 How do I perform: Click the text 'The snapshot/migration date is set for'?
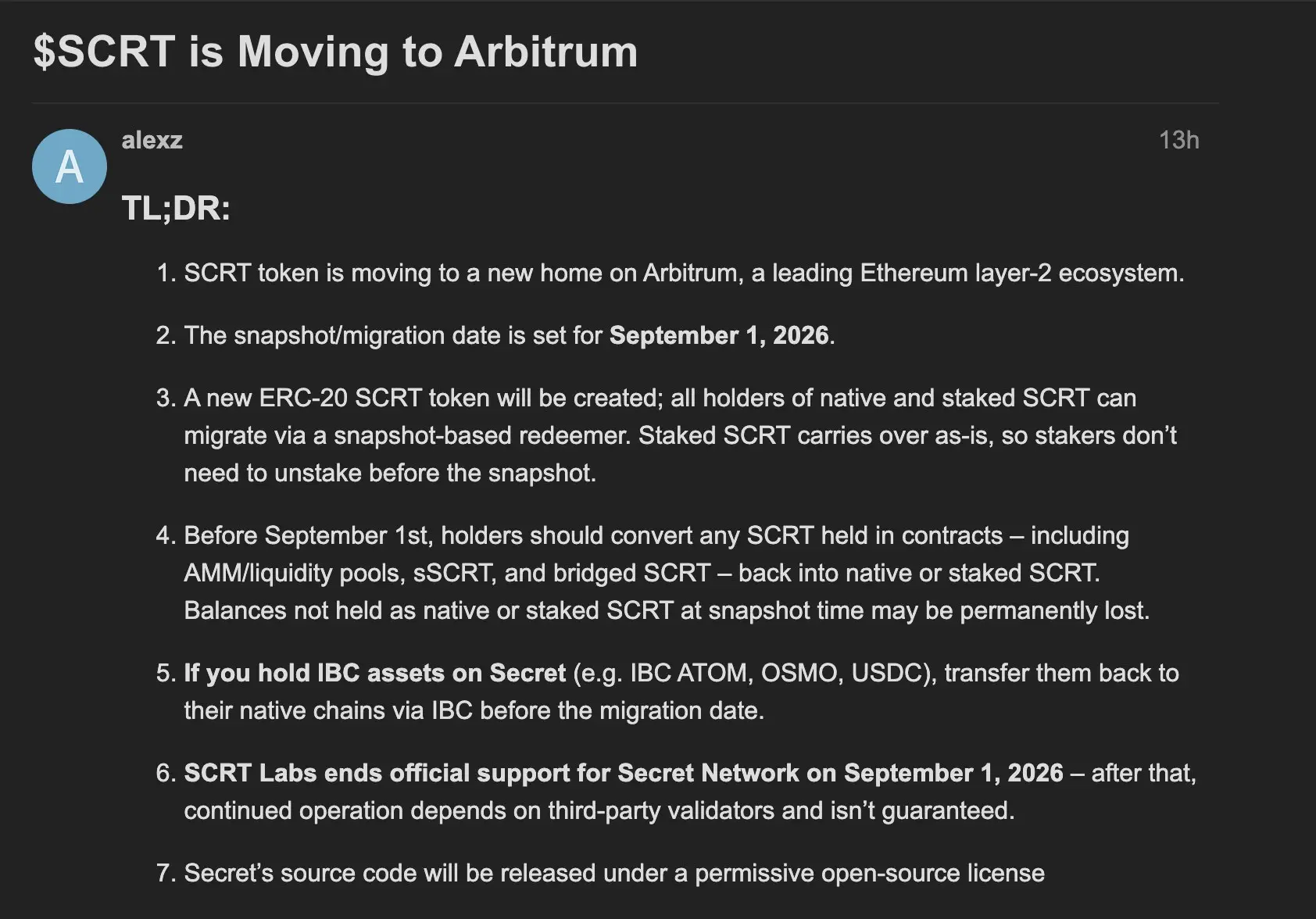tap(393, 336)
